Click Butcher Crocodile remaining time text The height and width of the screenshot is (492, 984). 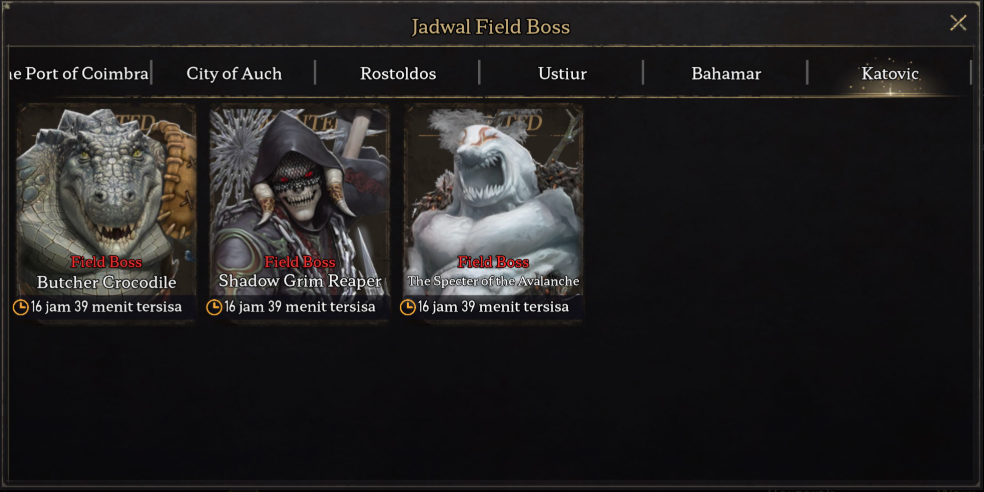click(106, 307)
